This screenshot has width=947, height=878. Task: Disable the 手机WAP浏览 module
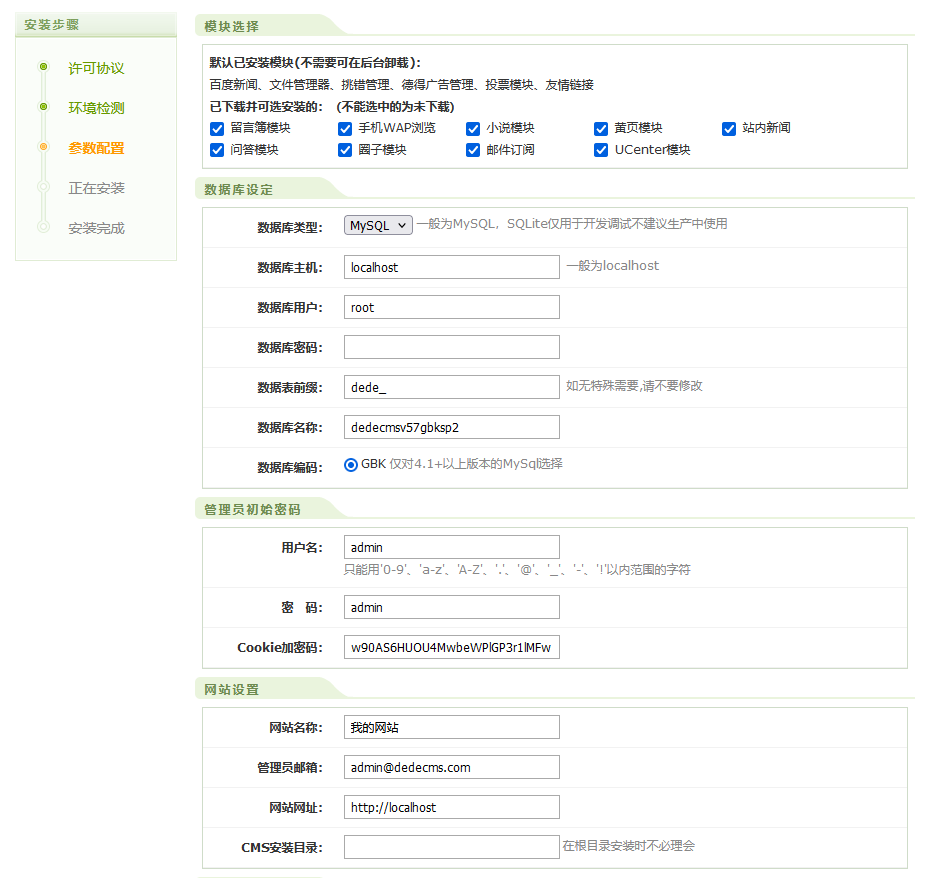click(x=344, y=128)
